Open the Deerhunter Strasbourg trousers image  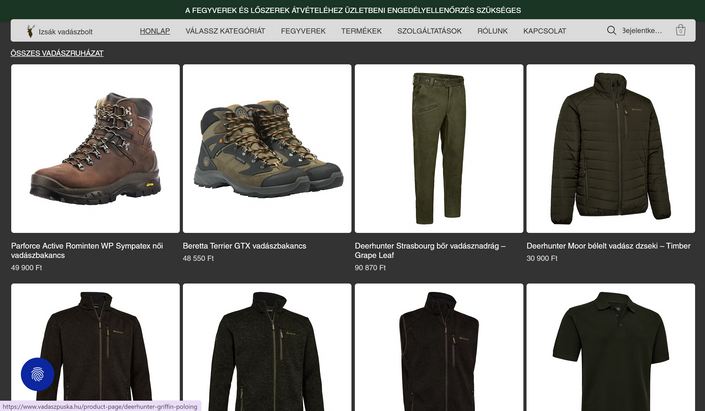439,148
